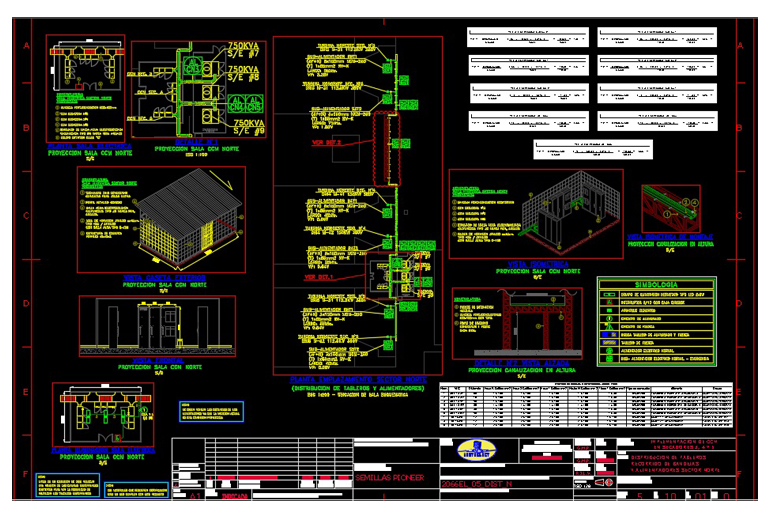Select the 750KVA S/E #9 transformer label
The image size is (770, 515).
point(244,121)
